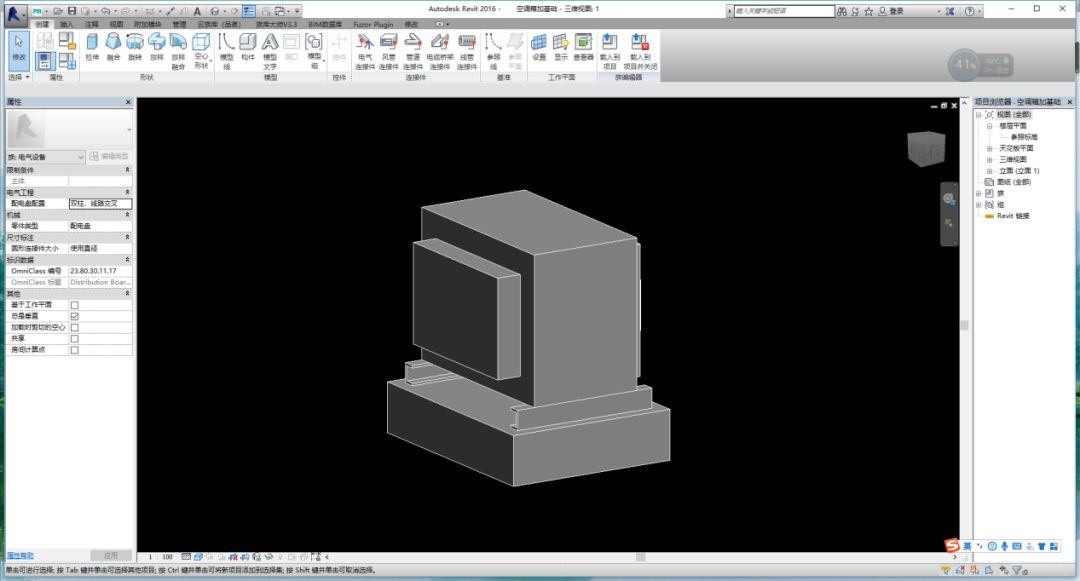Image resolution: width=1080 pixels, height=581 pixels.
Task: Switch to the 注释 (Annotate) ribbon tab
Action: pyautogui.click(x=91, y=24)
